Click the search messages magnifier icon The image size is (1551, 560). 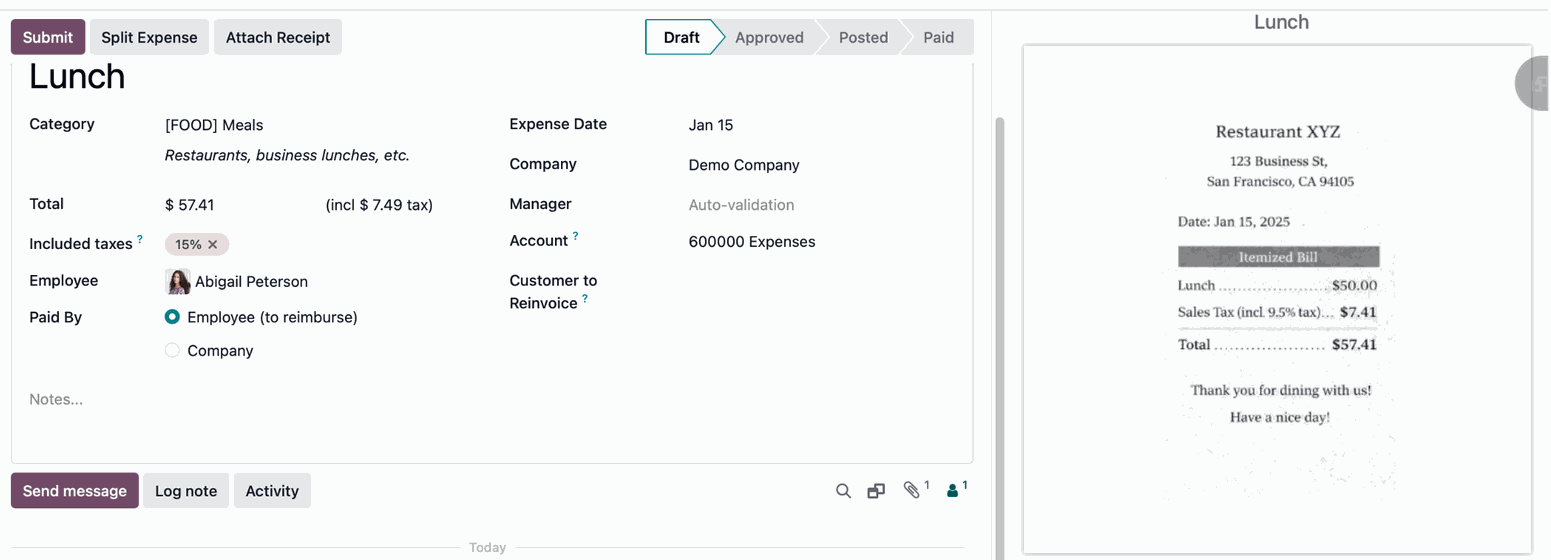pyautogui.click(x=843, y=491)
